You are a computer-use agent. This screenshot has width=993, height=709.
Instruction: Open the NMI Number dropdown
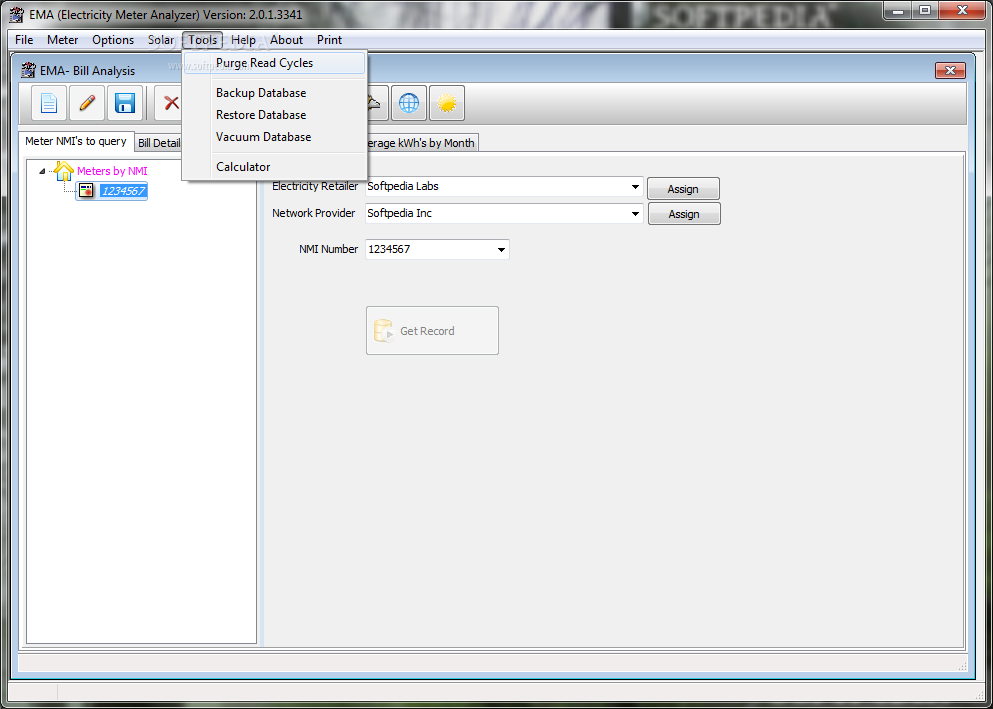[x=501, y=249]
